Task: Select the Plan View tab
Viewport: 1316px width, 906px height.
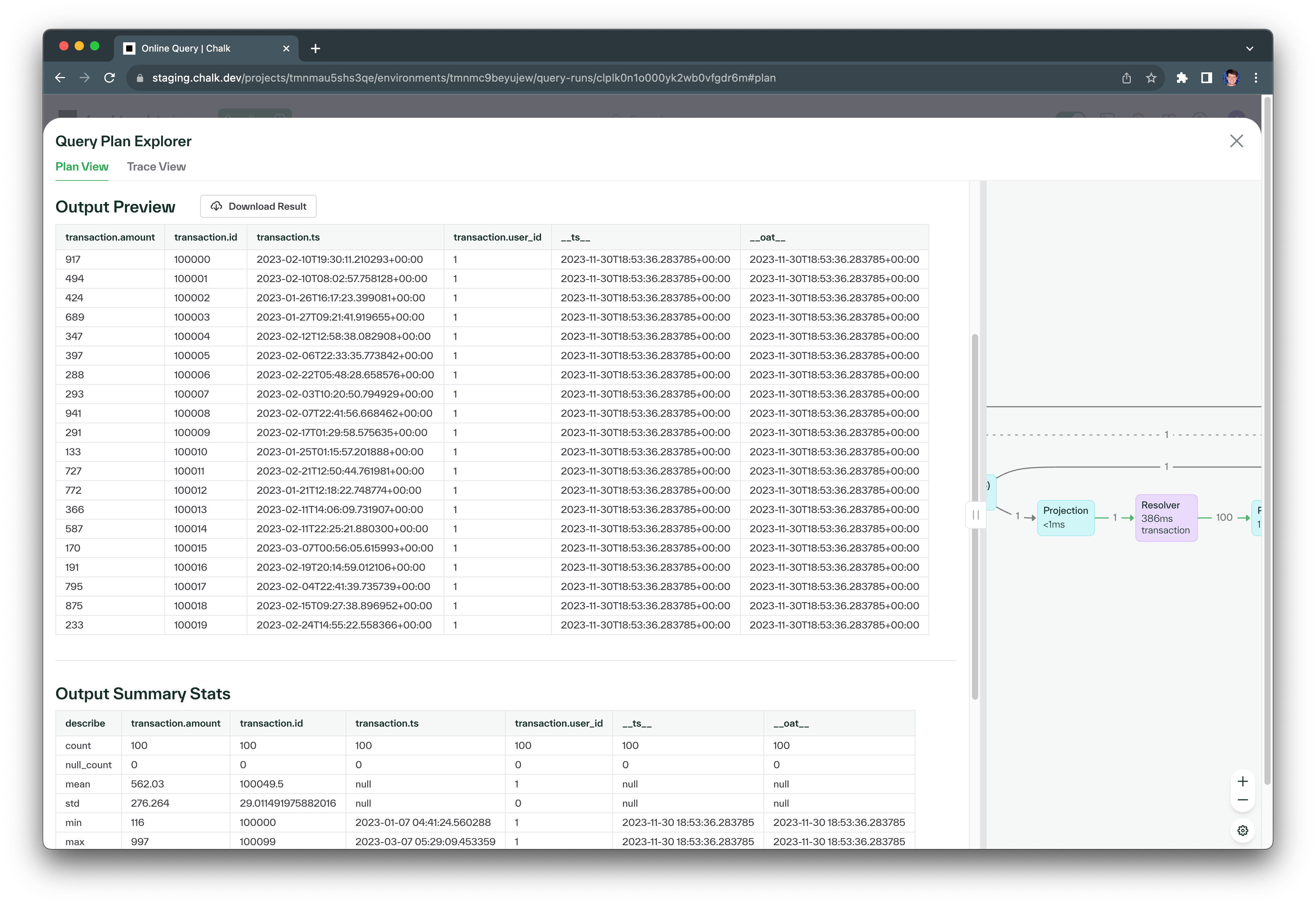Action: (x=82, y=167)
